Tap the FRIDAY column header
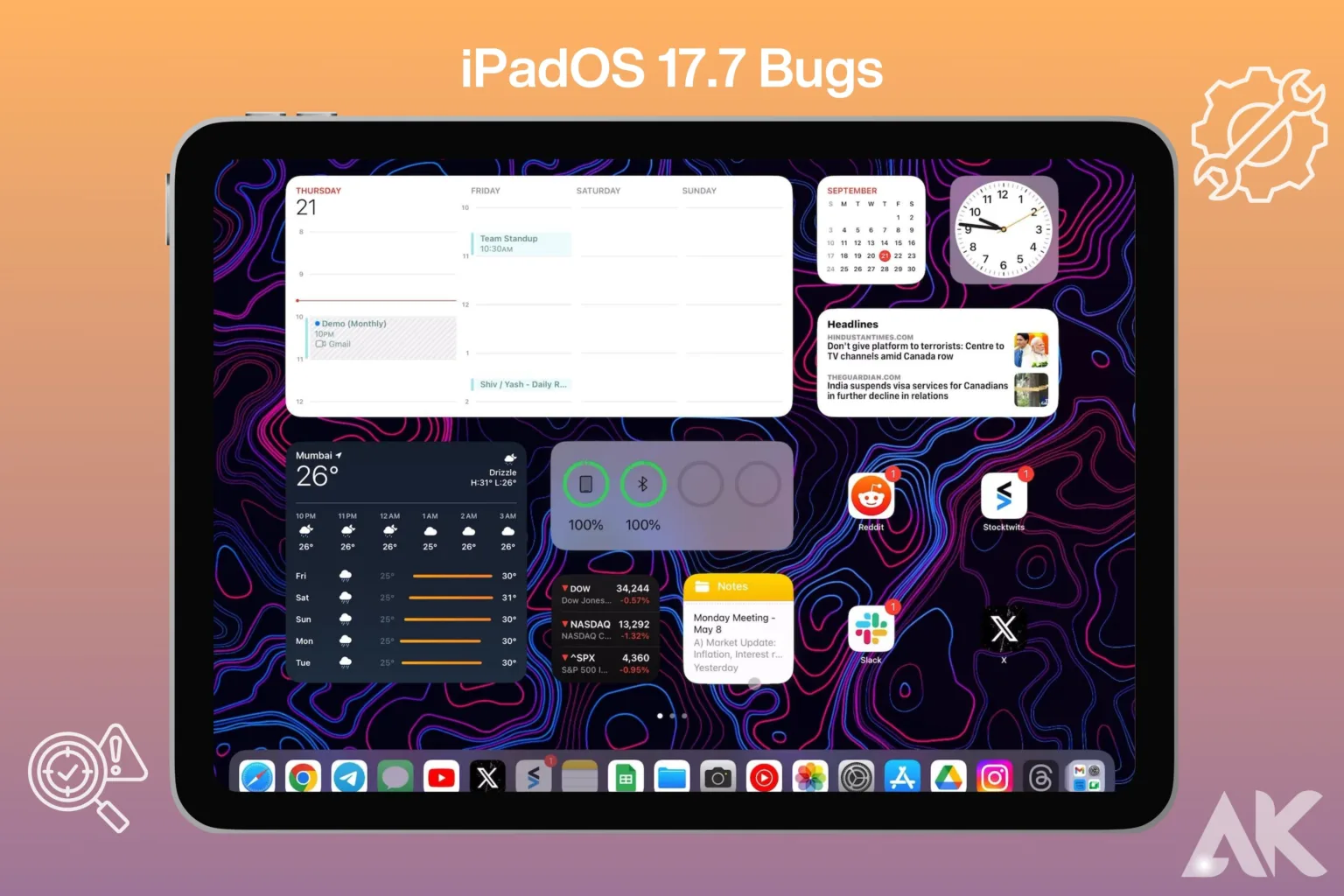This screenshot has height=896, width=1344. coord(486,191)
